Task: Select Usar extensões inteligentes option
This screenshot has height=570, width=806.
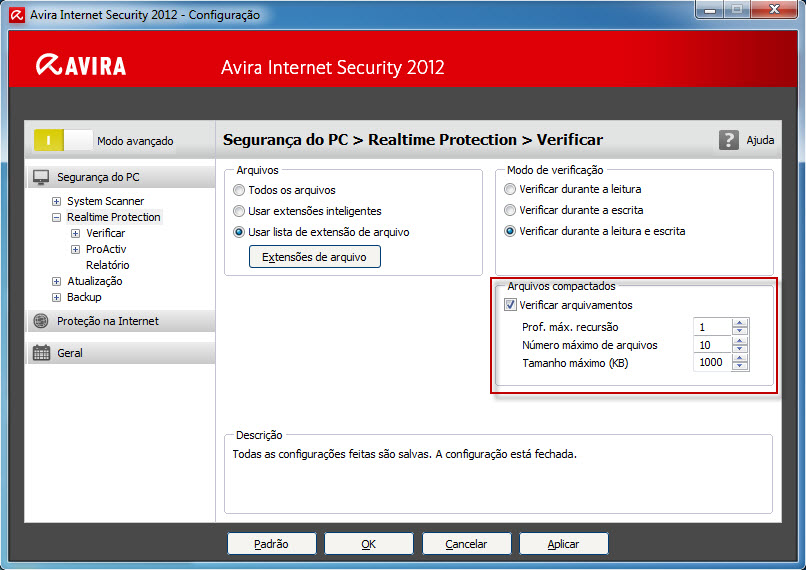Action: (239, 211)
